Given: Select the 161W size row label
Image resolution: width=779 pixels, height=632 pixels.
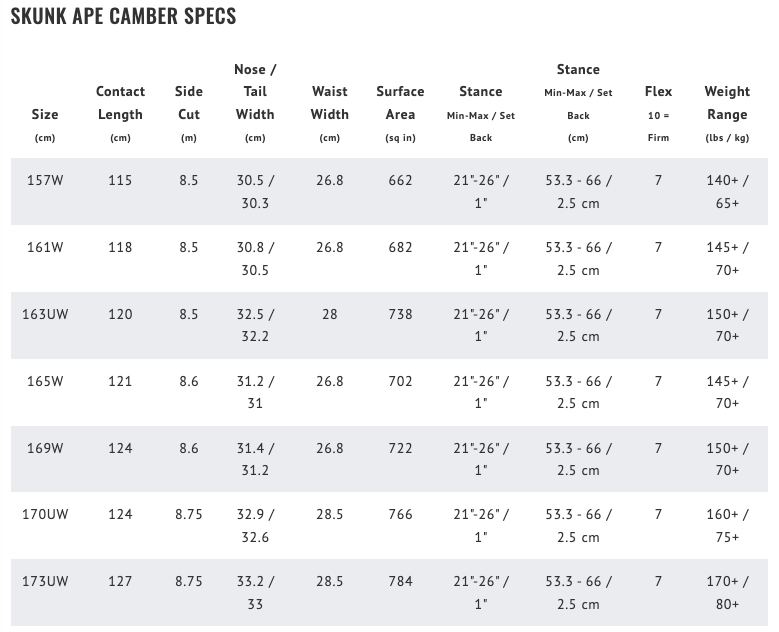Looking at the screenshot, I should coord(45,247).
